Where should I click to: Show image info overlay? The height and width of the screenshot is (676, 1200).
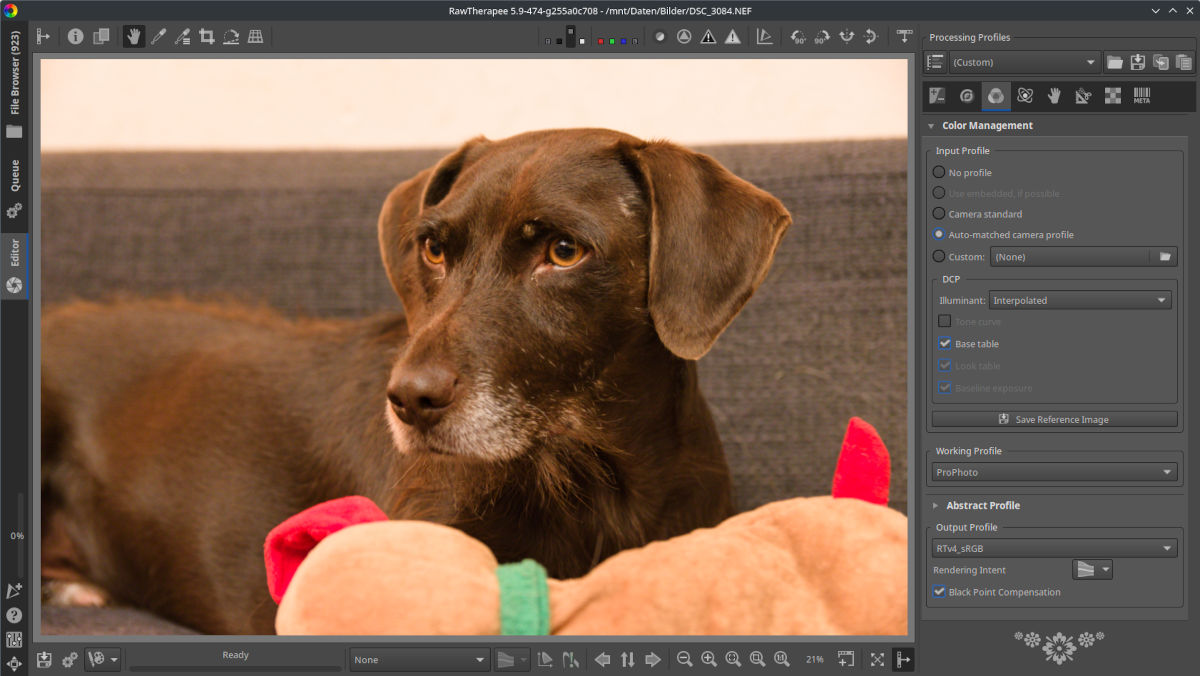[x=76, y=37]
